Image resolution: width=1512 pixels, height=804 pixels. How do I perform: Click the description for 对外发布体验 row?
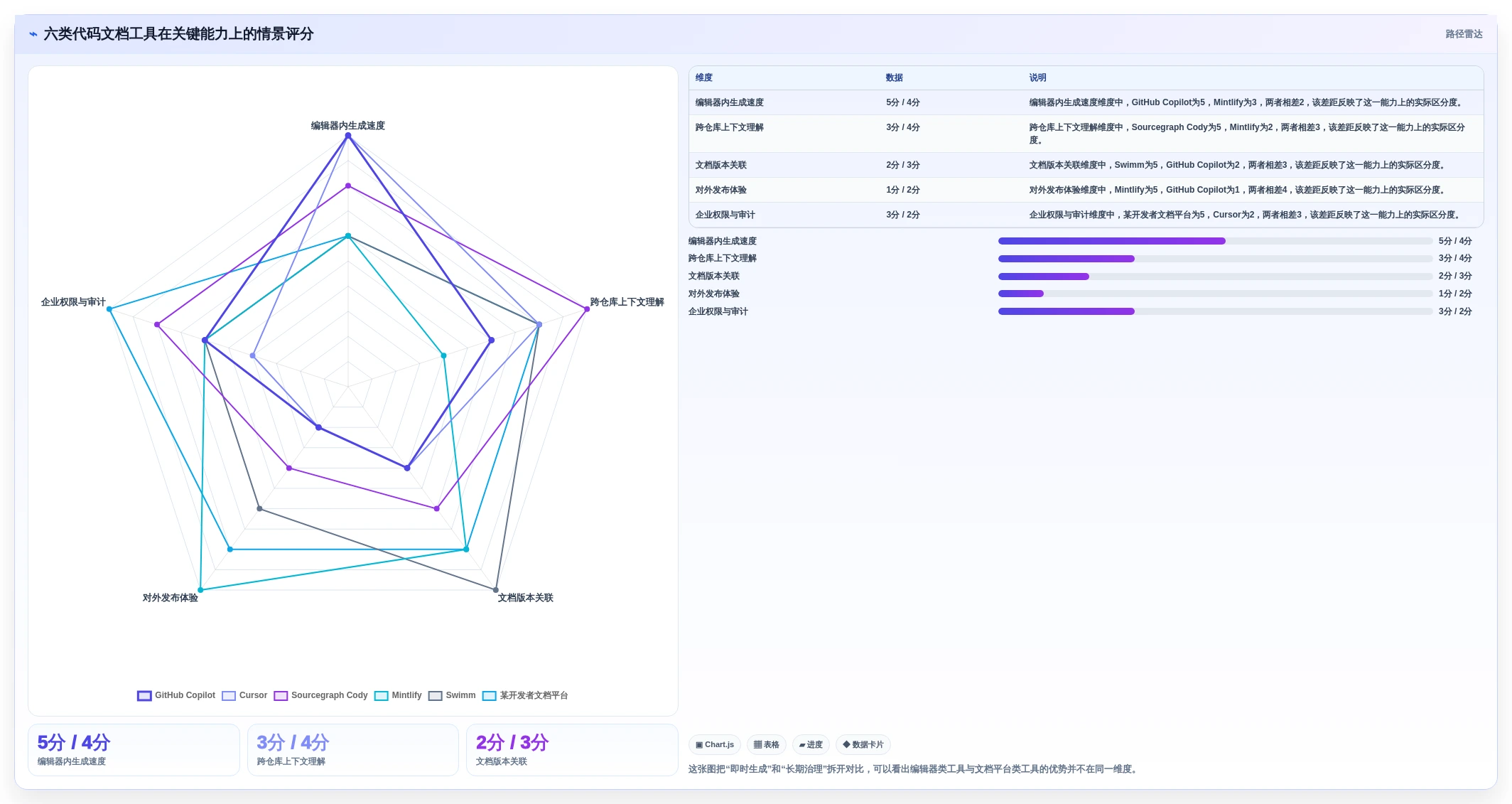[x=1239, y=190]
